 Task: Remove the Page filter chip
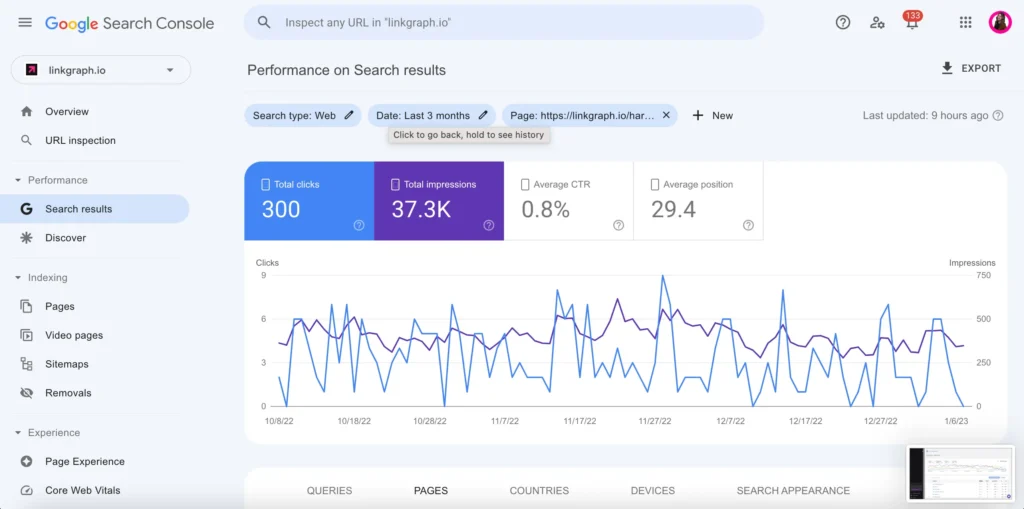[x=666, y=116]
